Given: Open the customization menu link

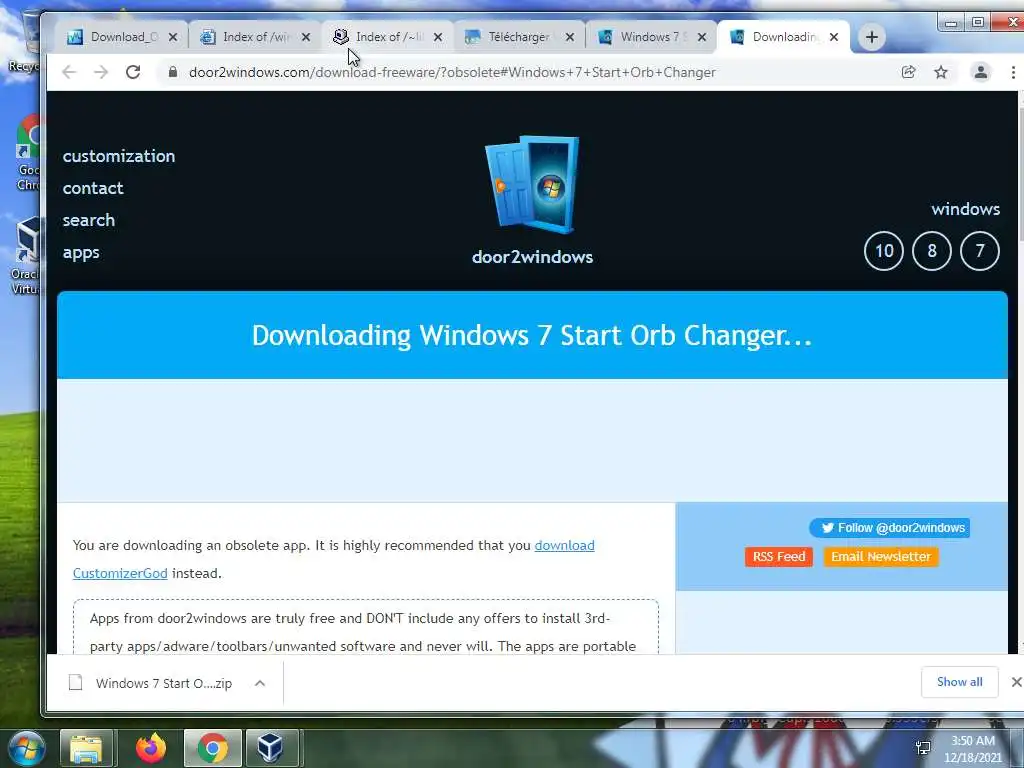Looking at the screenshot, I should point(119,156).
